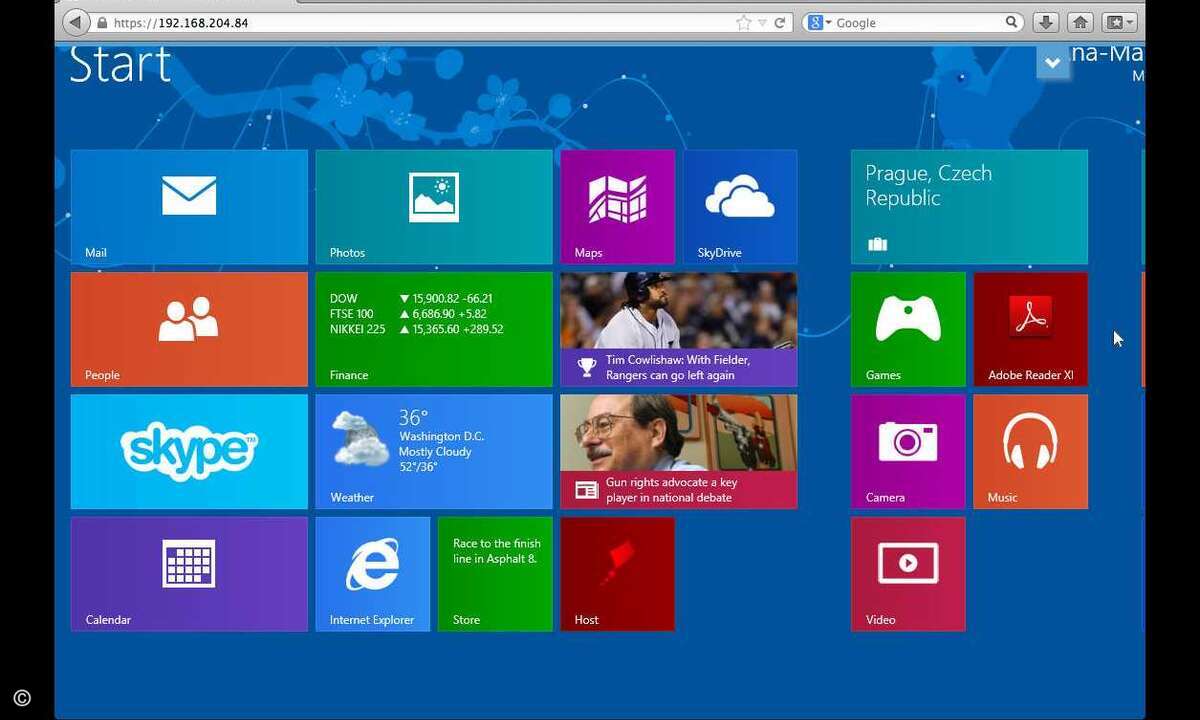Click the Start heading text

(120, 64)
